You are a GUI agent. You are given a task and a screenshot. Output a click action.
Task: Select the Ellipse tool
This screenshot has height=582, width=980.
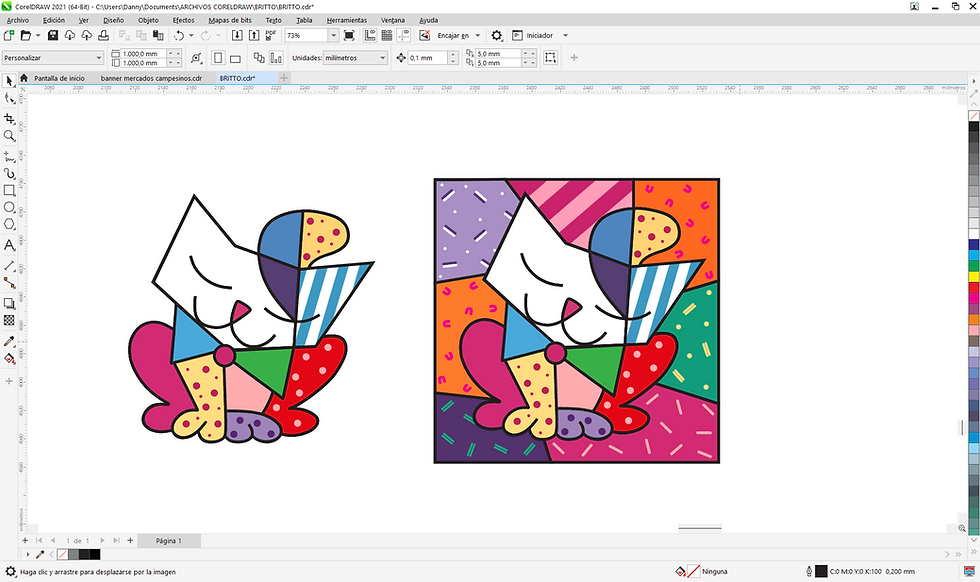click(x=9, y=208)
